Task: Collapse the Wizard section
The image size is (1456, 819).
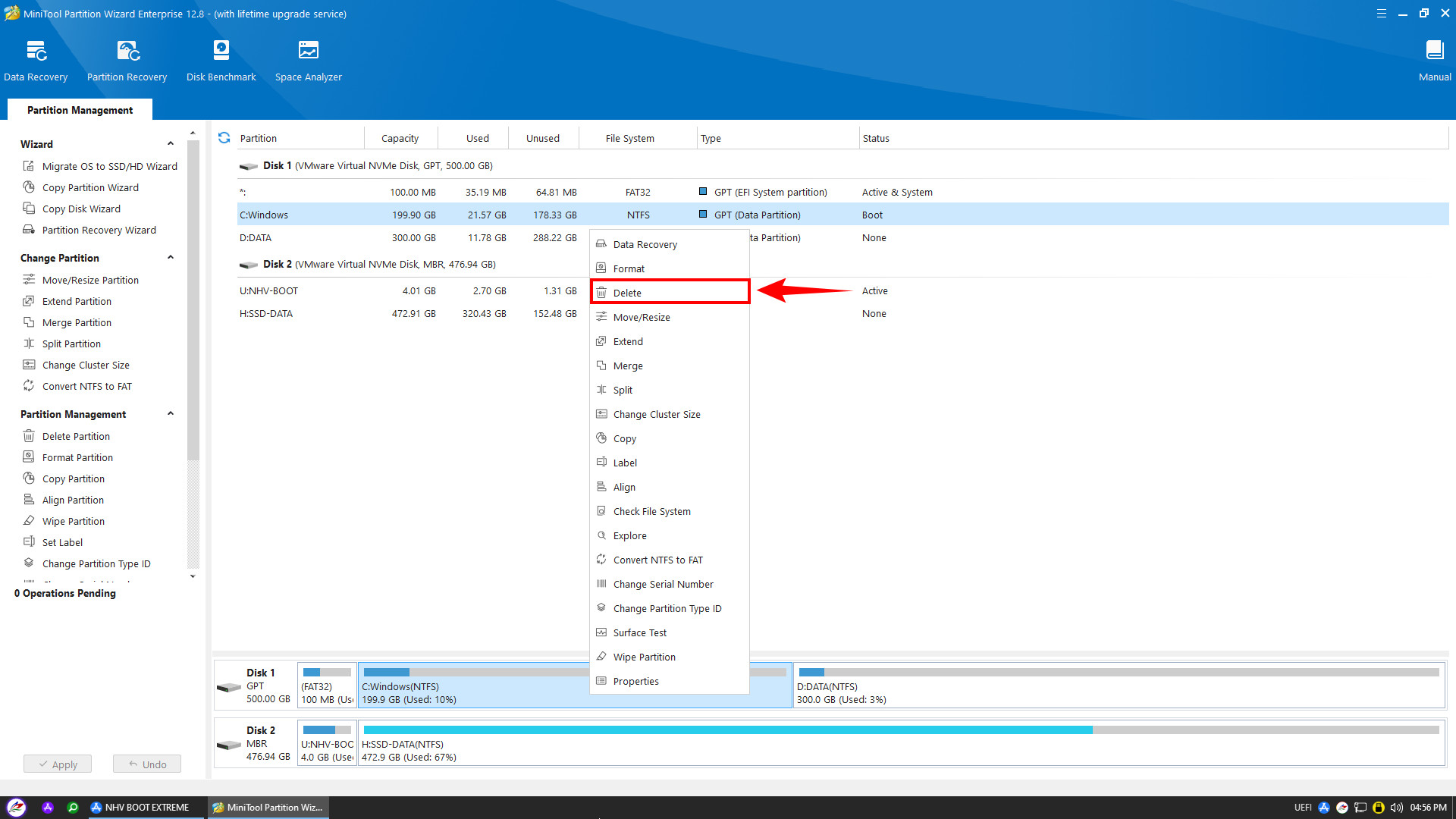Action: tap(171, 144)
